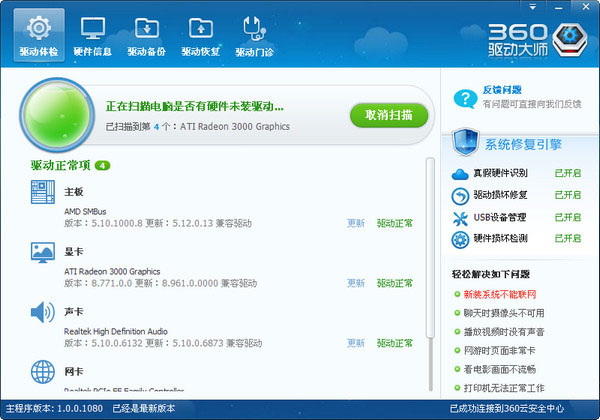This screenshot has width=600, height=420.
Task: Click the 驱动正常项 count badge
Action: (102, 166)
